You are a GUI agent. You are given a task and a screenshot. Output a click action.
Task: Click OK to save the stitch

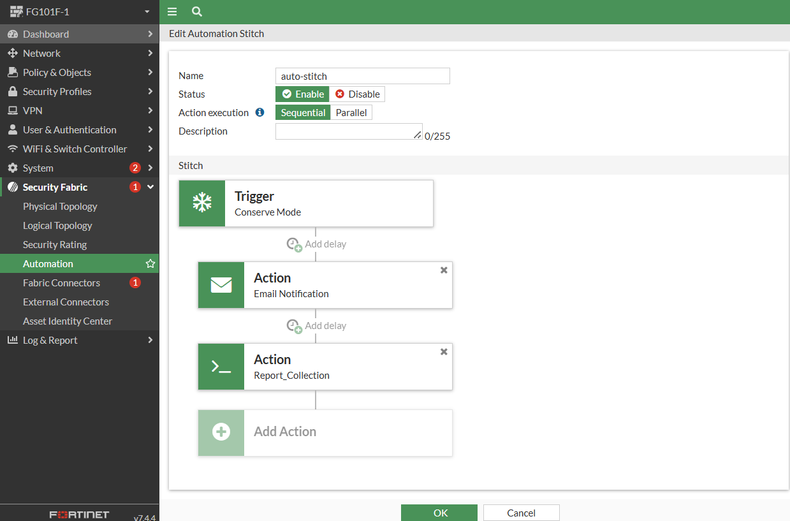pos(439,512)
